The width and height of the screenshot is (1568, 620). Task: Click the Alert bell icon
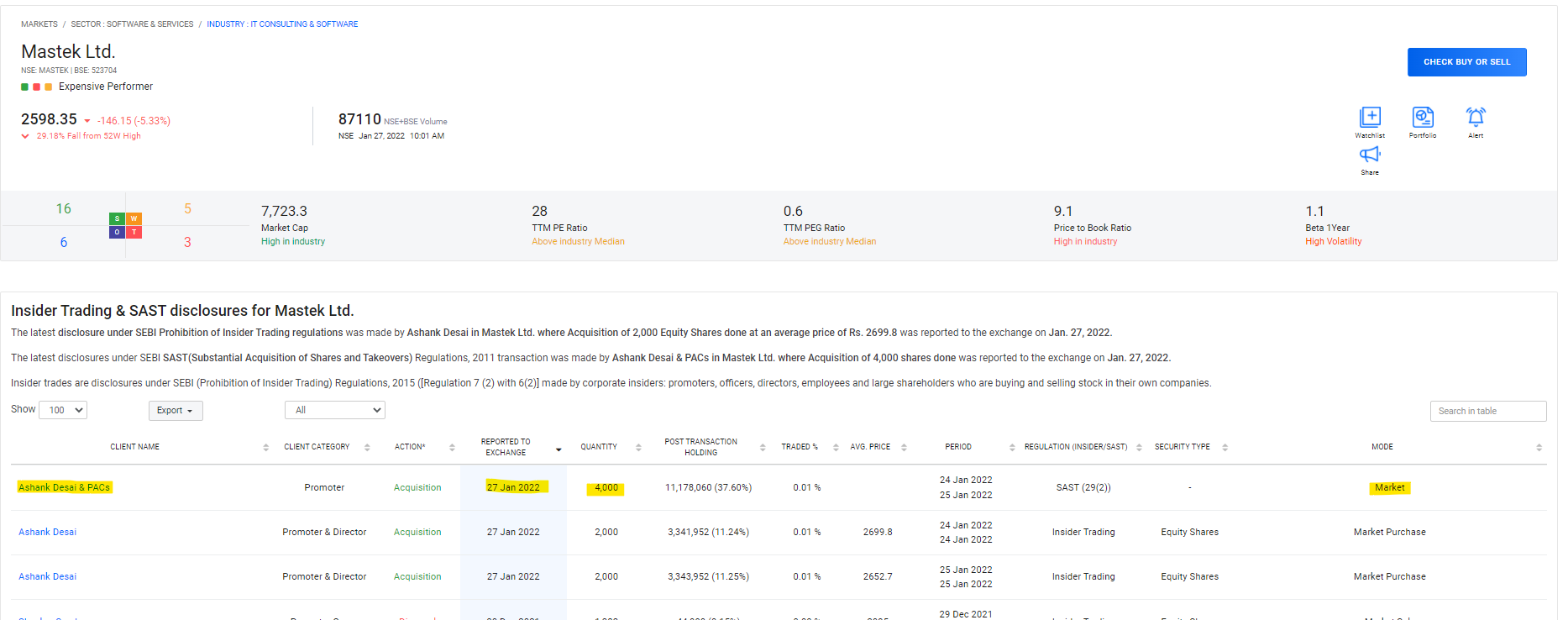1475,117
